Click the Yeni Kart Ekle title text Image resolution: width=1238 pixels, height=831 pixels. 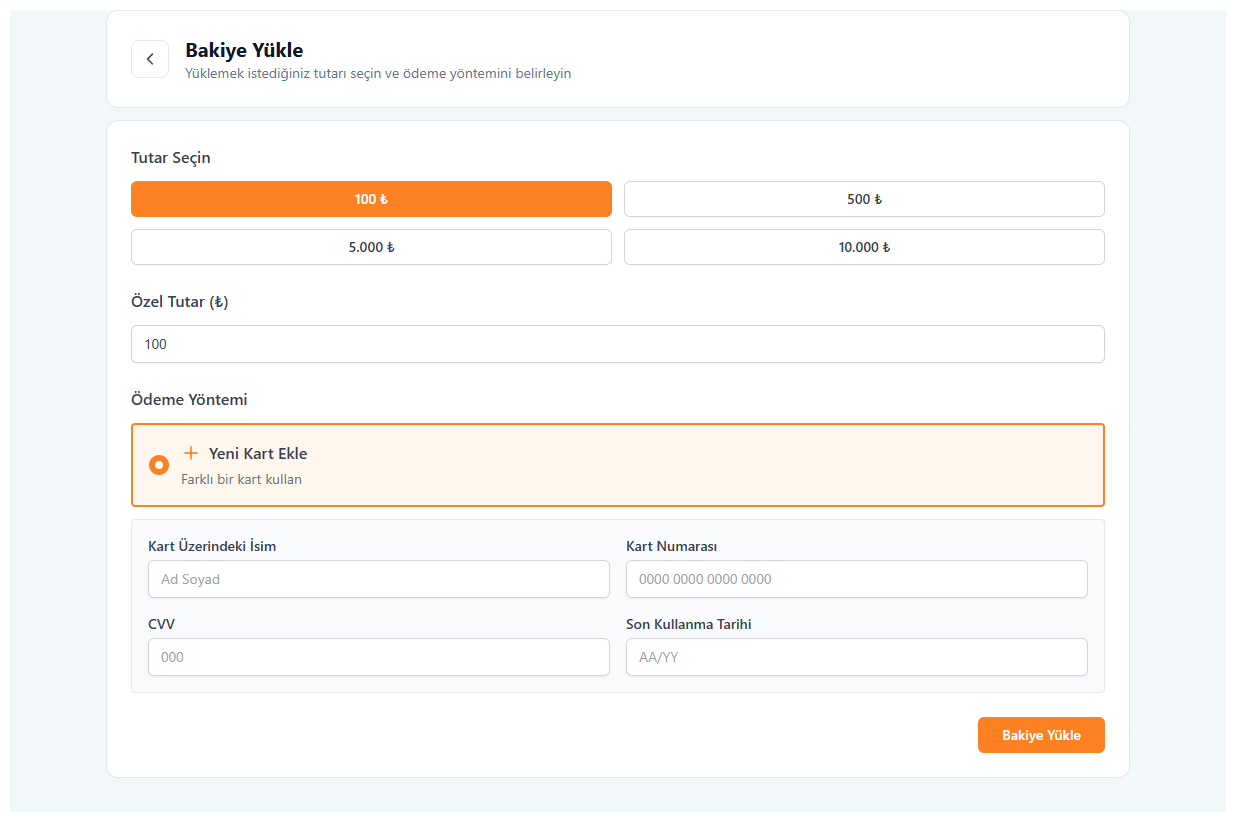pyautogui.click(x=258, y=454)
